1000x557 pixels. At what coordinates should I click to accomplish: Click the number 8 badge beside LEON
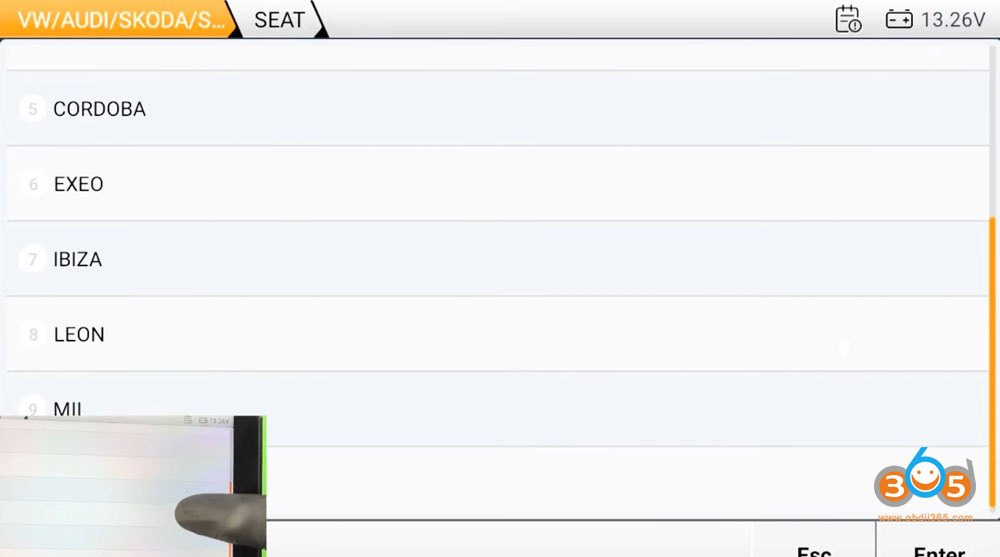pyautogui.click(x=33, y=334)
